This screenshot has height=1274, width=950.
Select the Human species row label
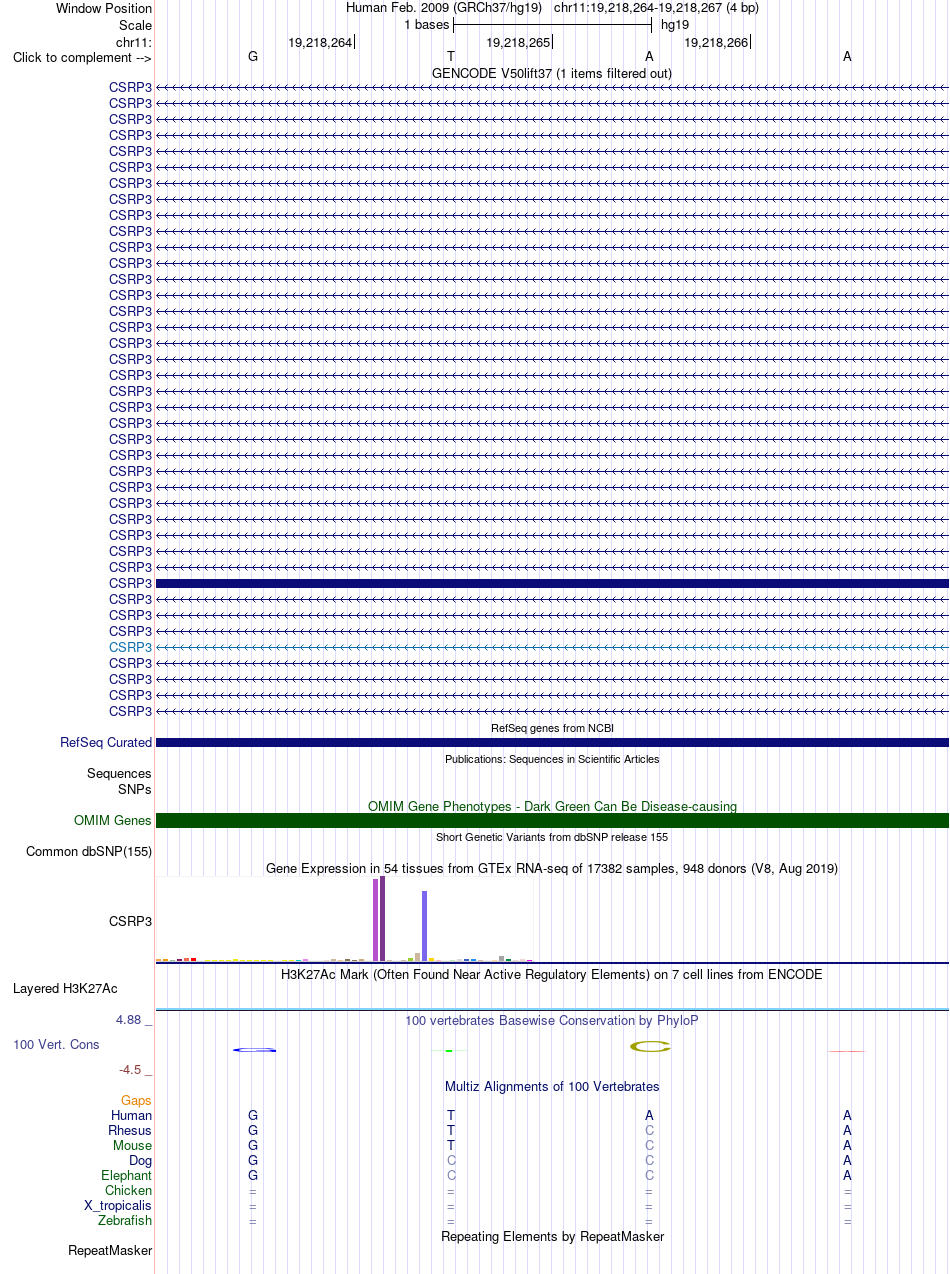click(132, 1115)
